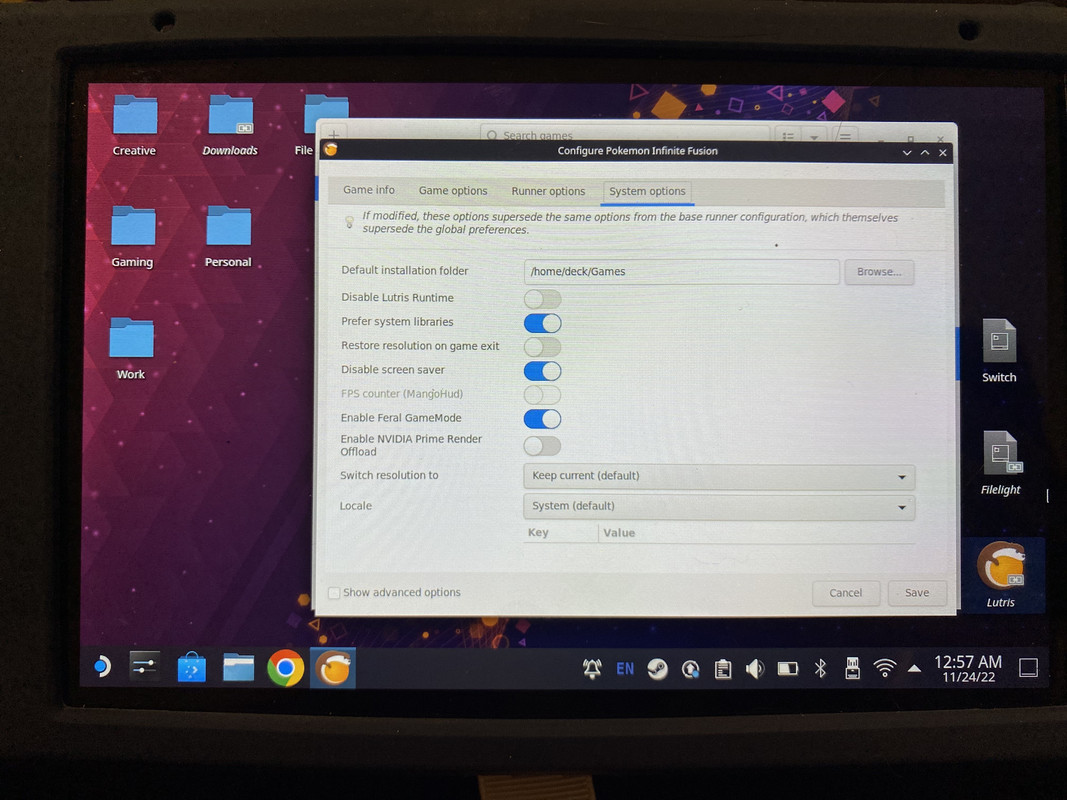The image size is (1067, 800).
Task: Click the Cancel button
Action: [x=845, y=593]
